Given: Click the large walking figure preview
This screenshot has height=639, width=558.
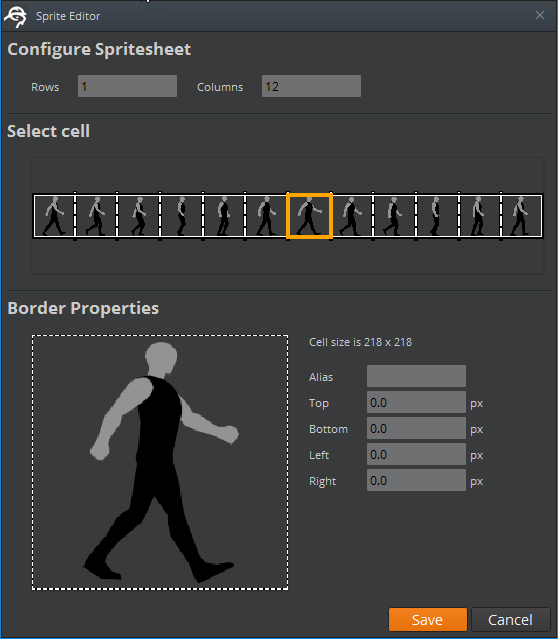Looking at the screenshot, I should (x=160, y=462).
